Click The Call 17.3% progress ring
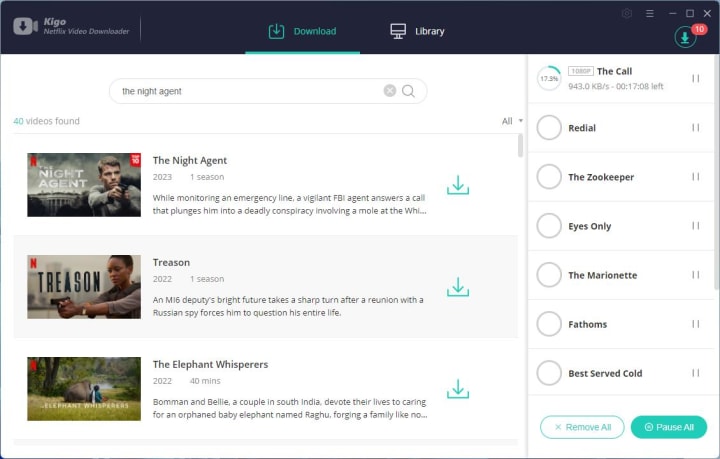Viewport: 720px width, 459px height. click(x=549, y=78)
